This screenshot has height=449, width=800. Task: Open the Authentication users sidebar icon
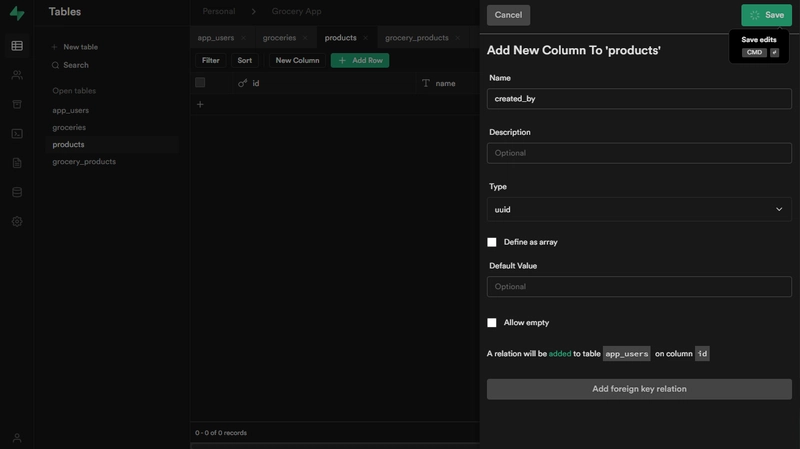click(17, 75)
